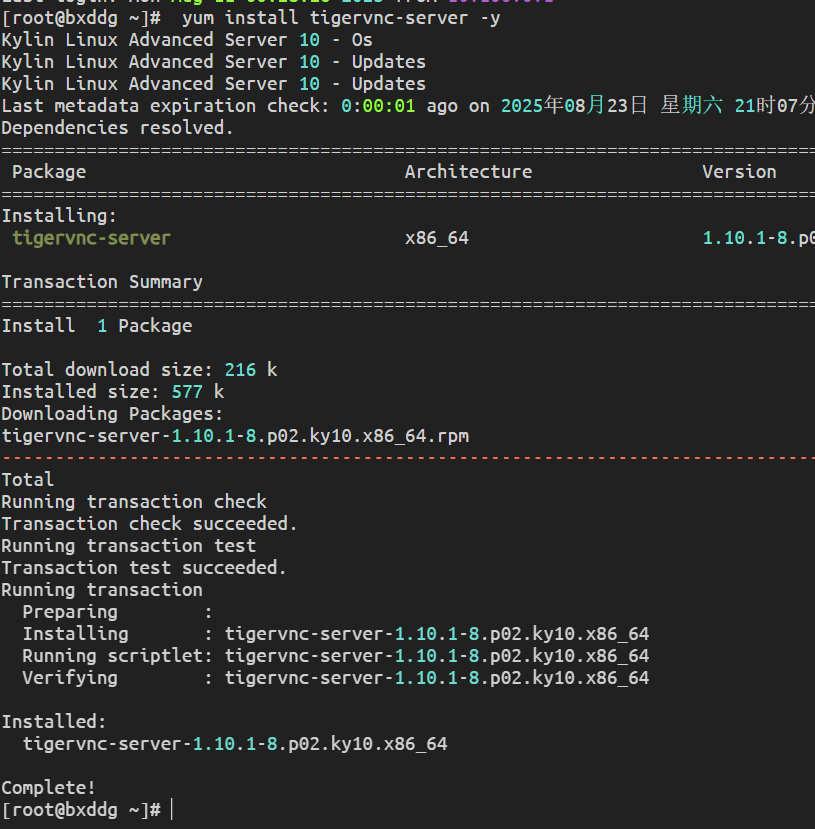Click the standalone 'Total' line below the dashed separator

(x=28, y=480)
